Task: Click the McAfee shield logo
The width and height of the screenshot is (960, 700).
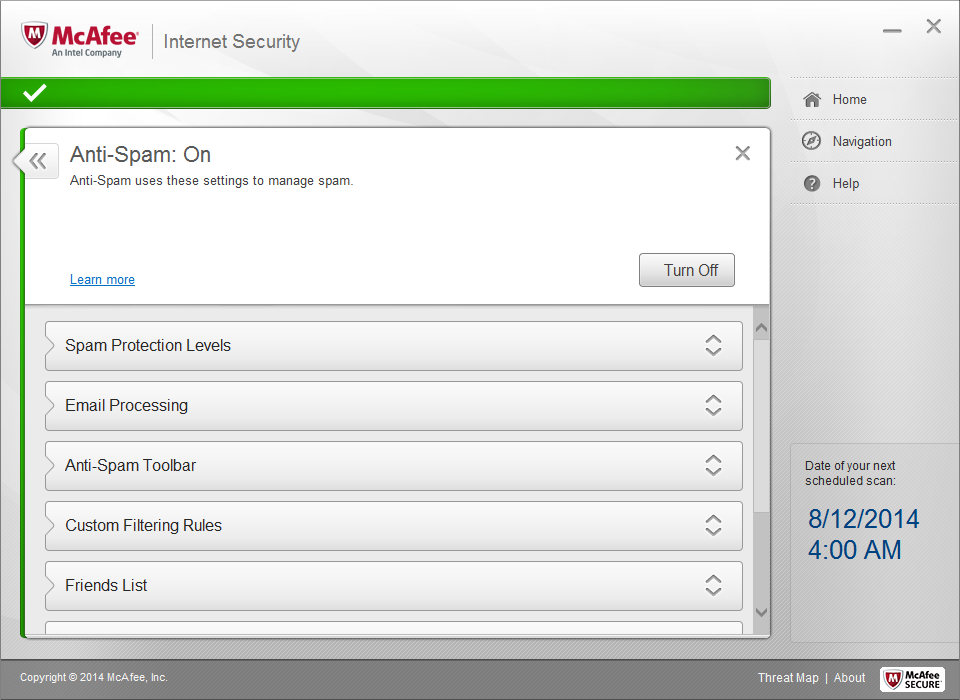Action: pyautogui.click(x=35, y=37)
